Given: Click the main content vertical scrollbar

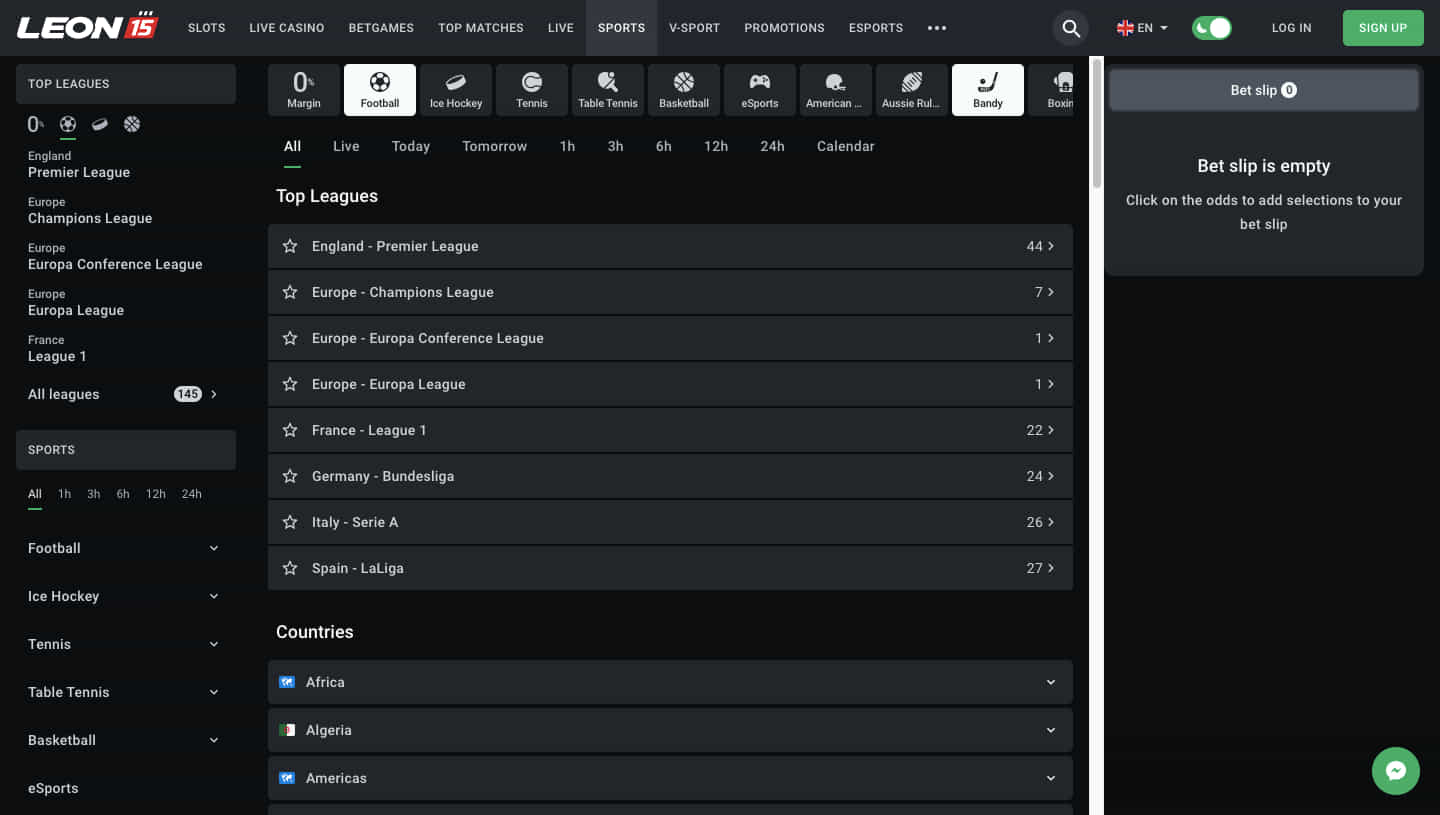Looking at the screenshot, I should 1096,123.
